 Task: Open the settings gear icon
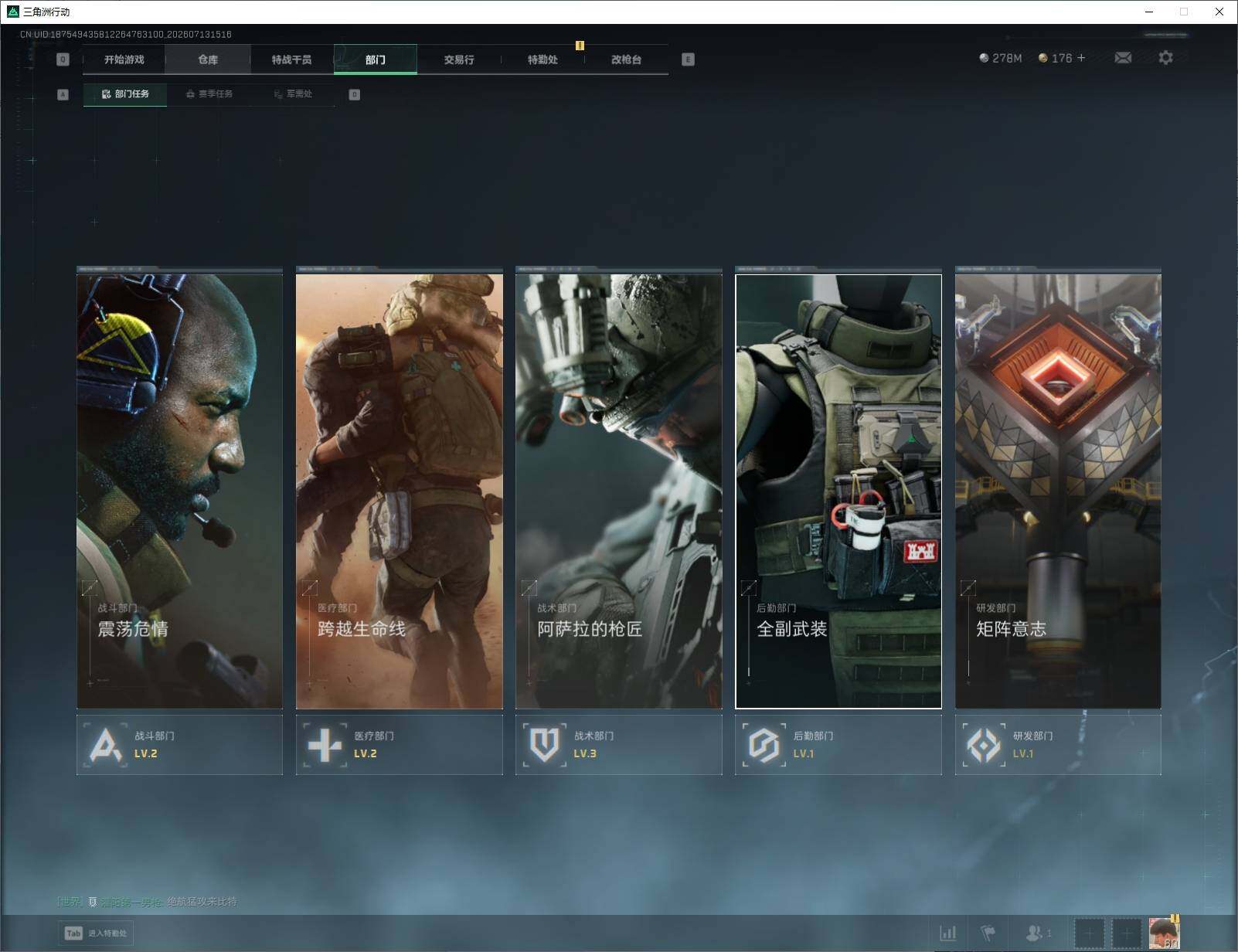[1165, 58]
